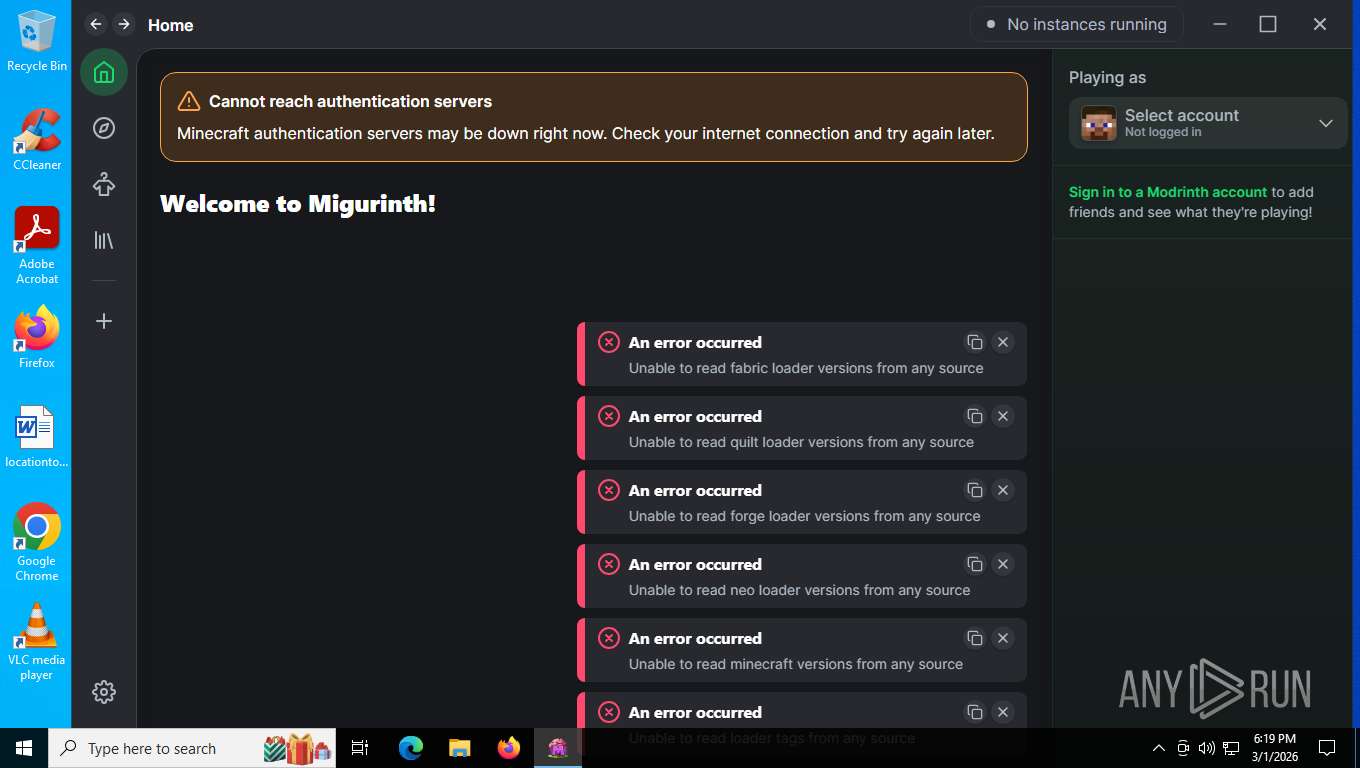
Task: Open Task View on taskbar
Action: (360, 748)
